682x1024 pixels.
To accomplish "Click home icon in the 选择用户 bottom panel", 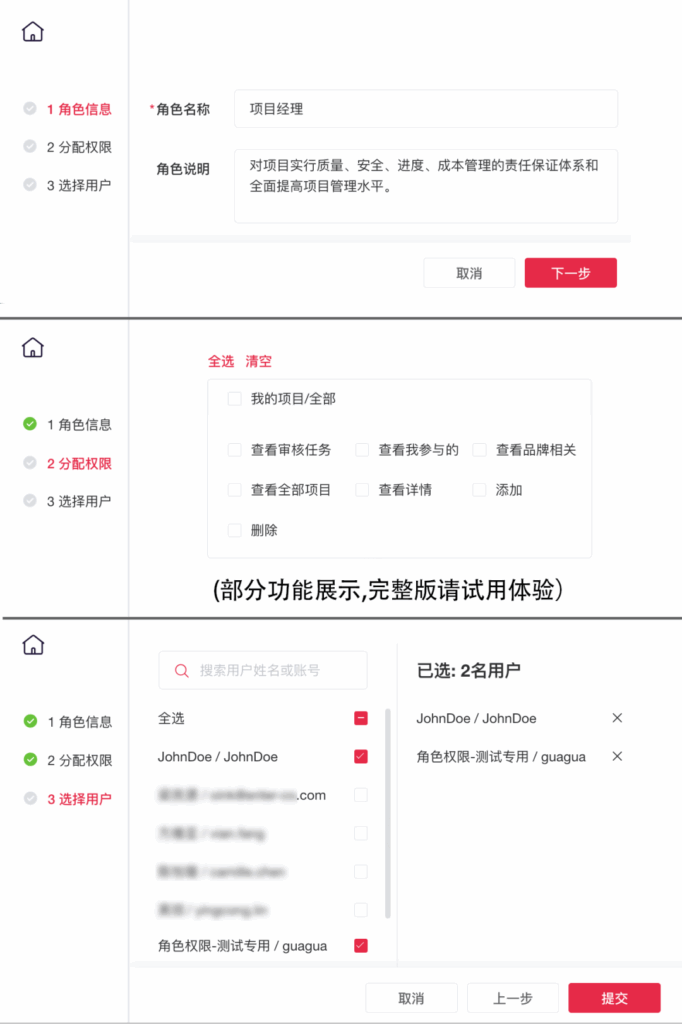I will pyautogui.click(x=33, y=645).
